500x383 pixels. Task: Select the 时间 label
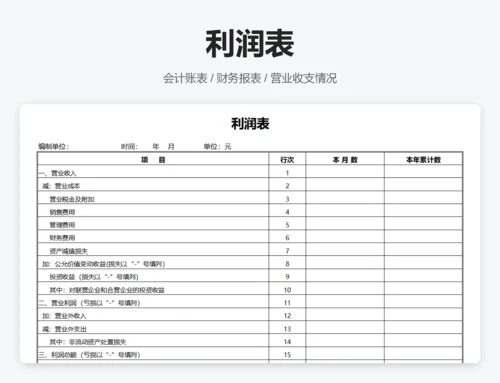click(x=129, y=146)
